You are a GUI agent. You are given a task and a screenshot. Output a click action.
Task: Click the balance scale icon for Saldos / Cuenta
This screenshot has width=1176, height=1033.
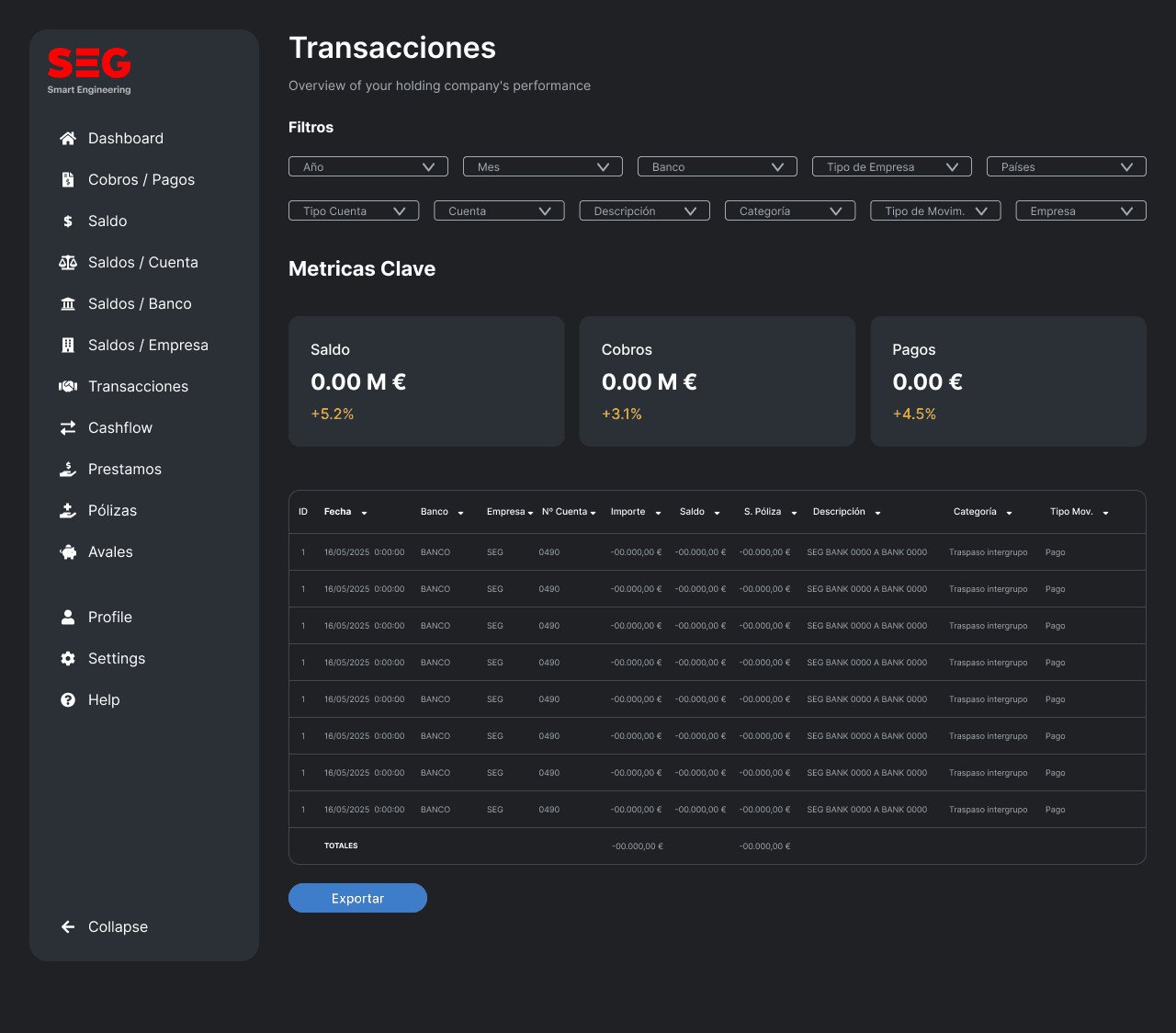point(68,263)
